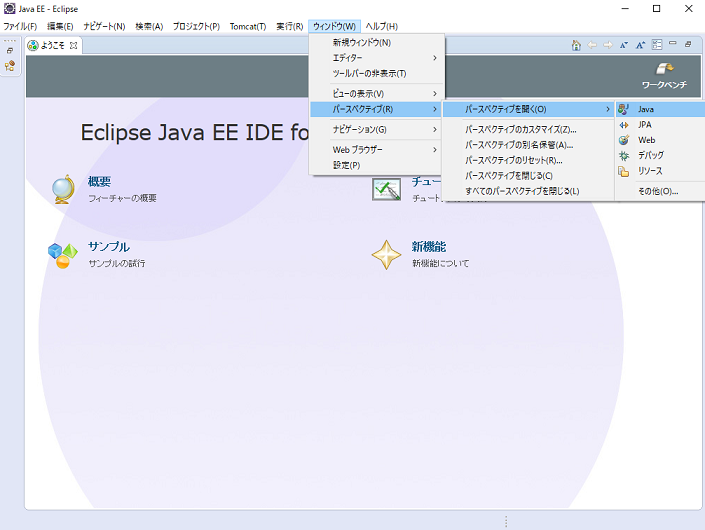Click the star icon for 新機能
This screenshot has height=530, width=705.
386,255
